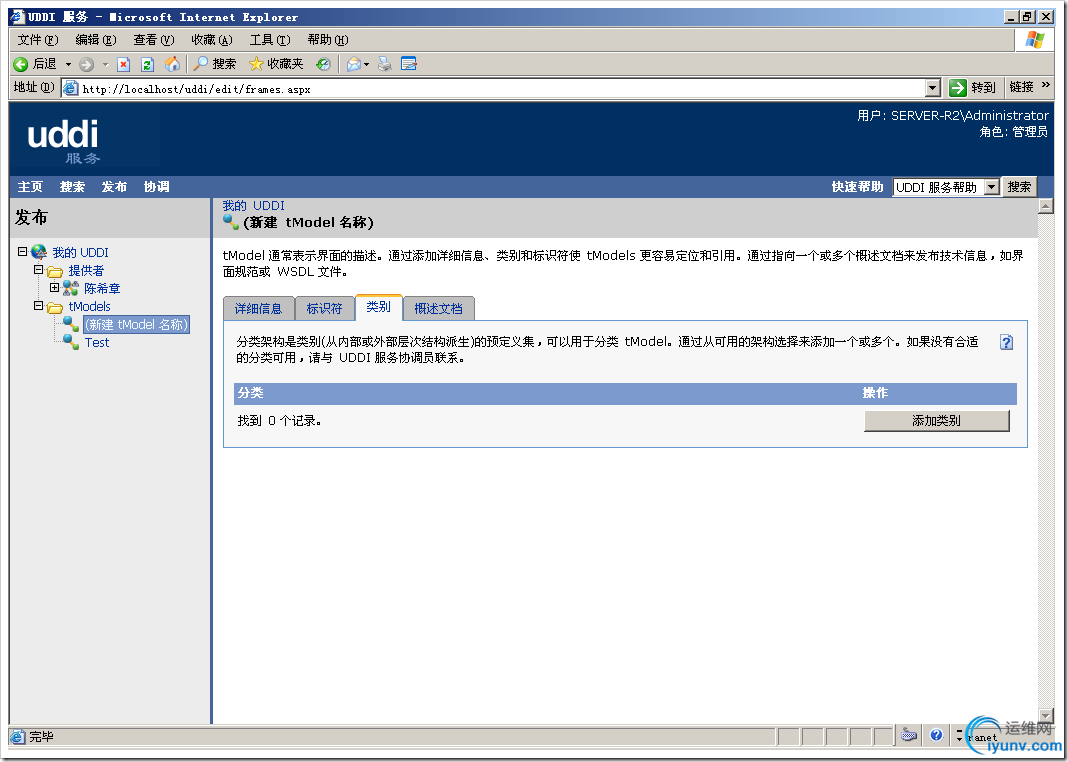Select the Test tModel tree item

[97, 343]
